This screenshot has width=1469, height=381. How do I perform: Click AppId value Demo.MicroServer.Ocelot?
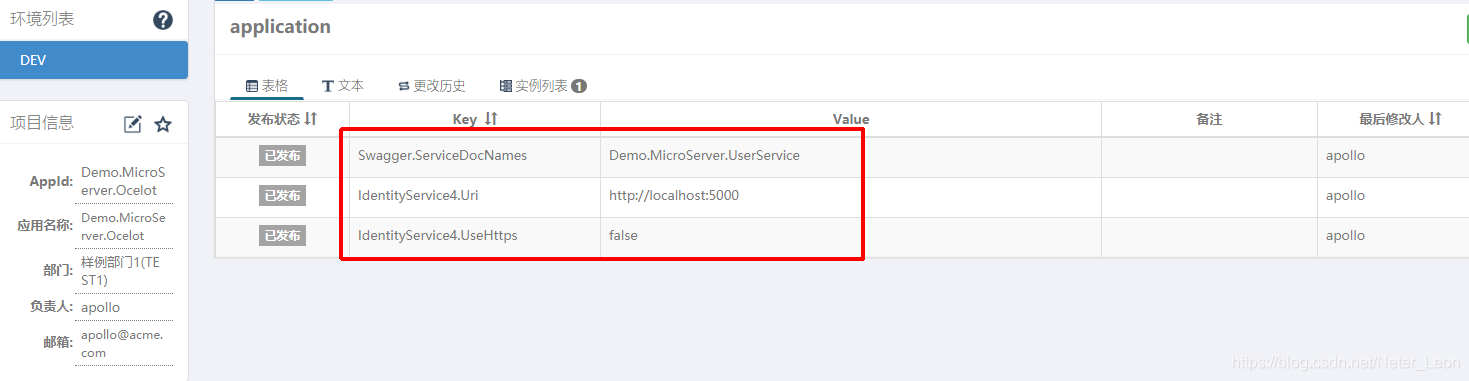pyautogui.click(x=124, y=181)
